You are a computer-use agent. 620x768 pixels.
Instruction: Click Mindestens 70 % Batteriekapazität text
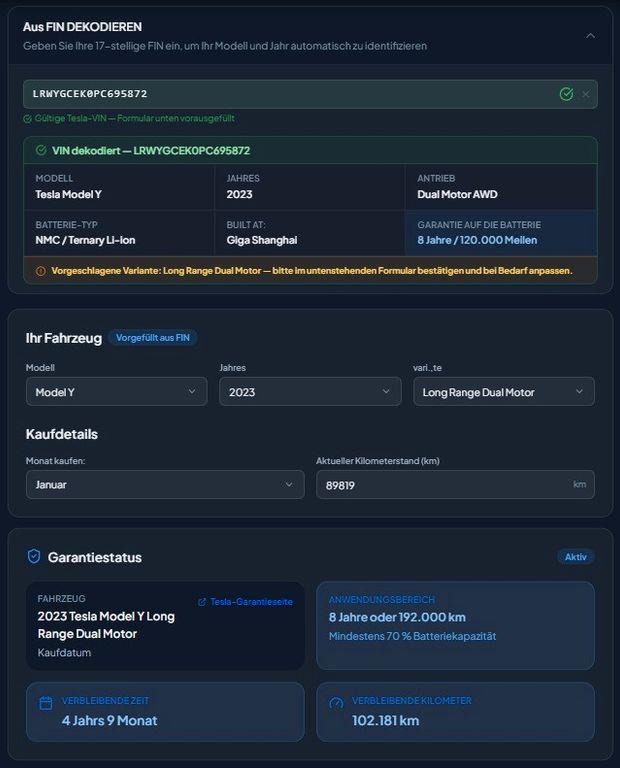tap(412, 636)
